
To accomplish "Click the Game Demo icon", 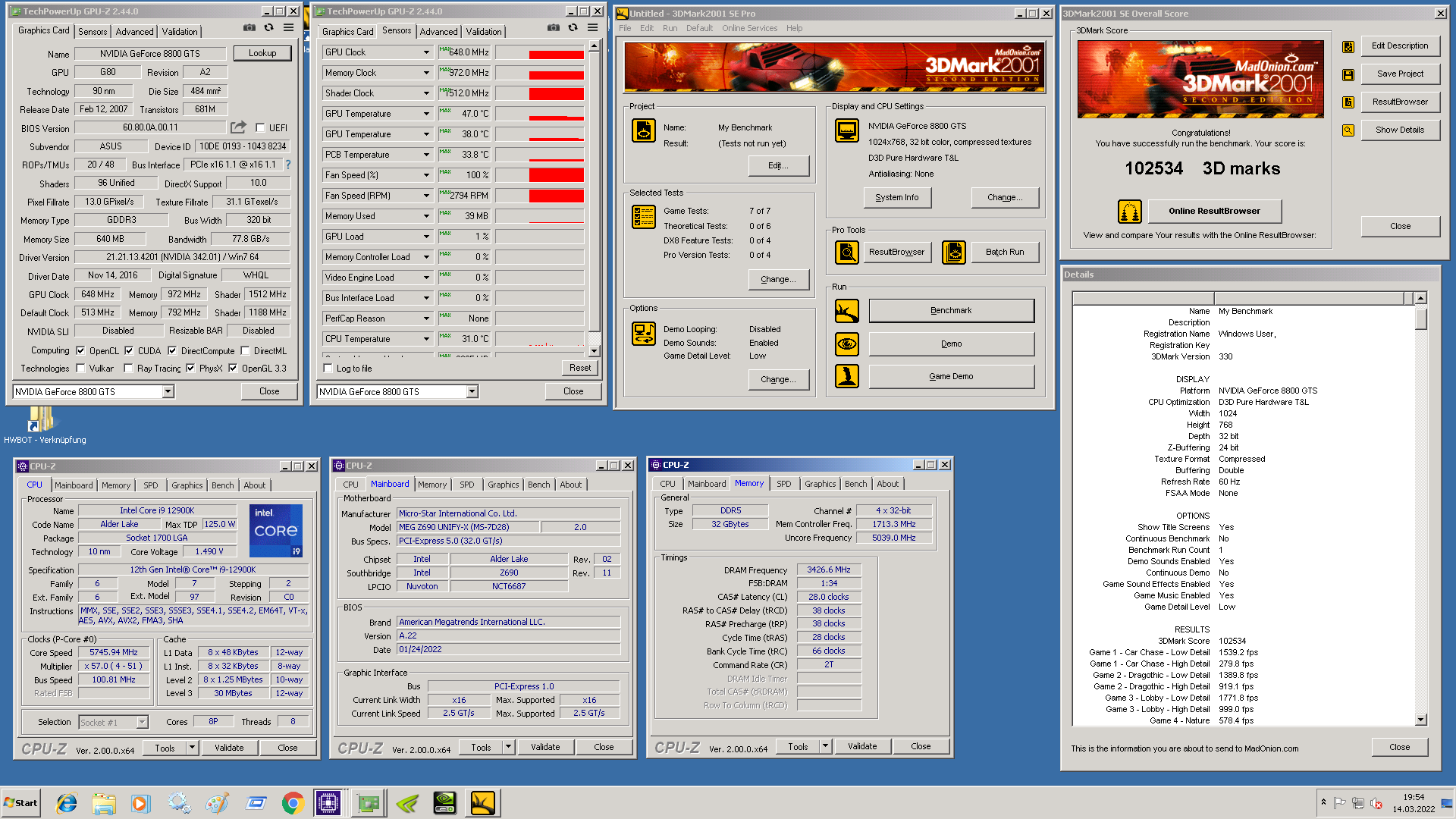I will tap(847, 376).
